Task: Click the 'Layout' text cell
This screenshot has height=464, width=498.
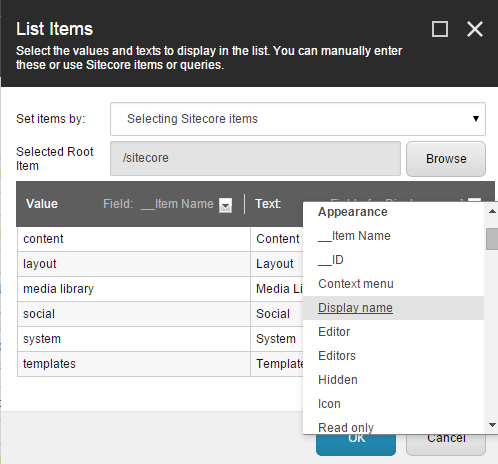Action: click(x=277, y=264)
